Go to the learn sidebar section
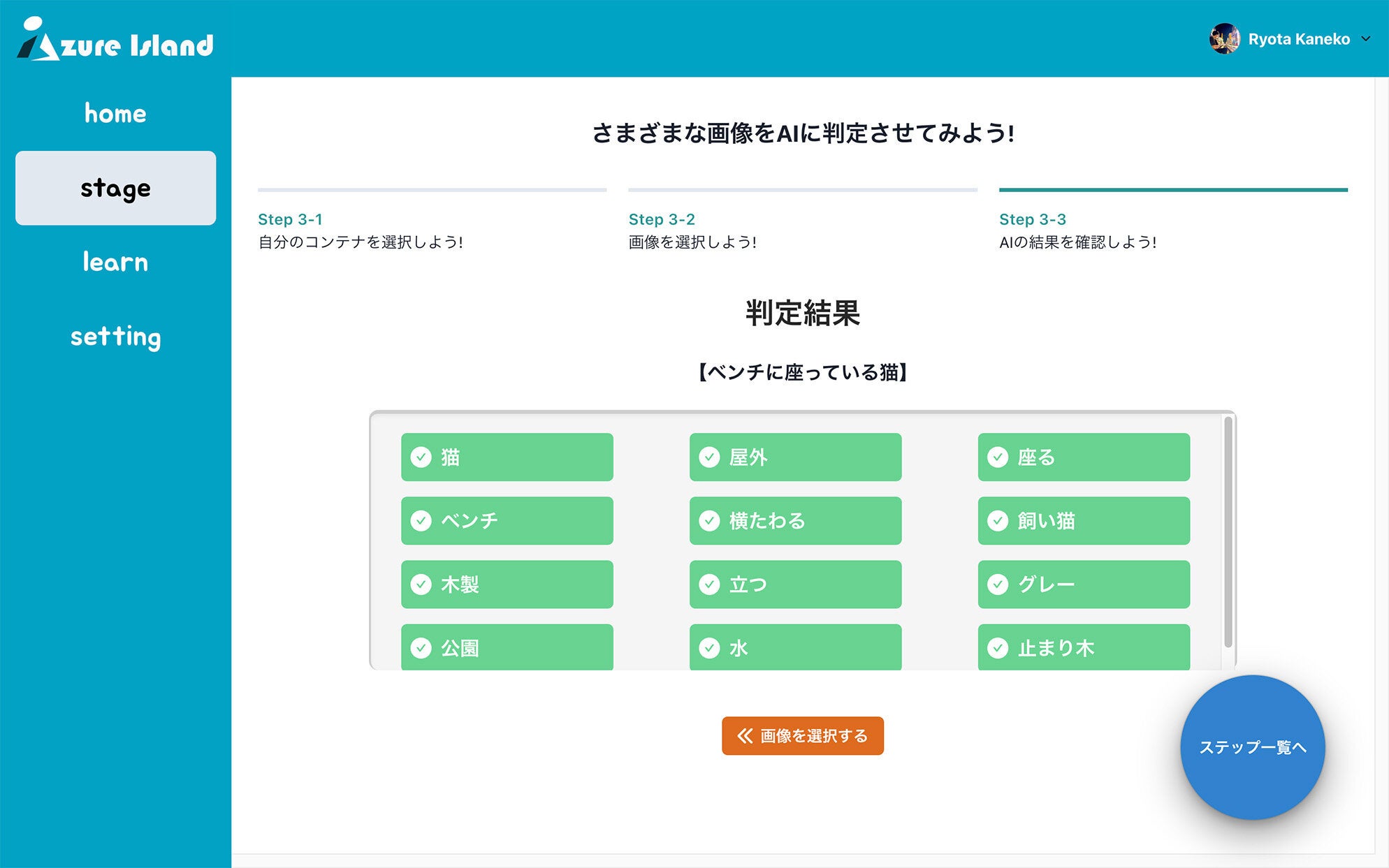The height and width of the screenshot is (868, 1389). [x=115, y=262]
